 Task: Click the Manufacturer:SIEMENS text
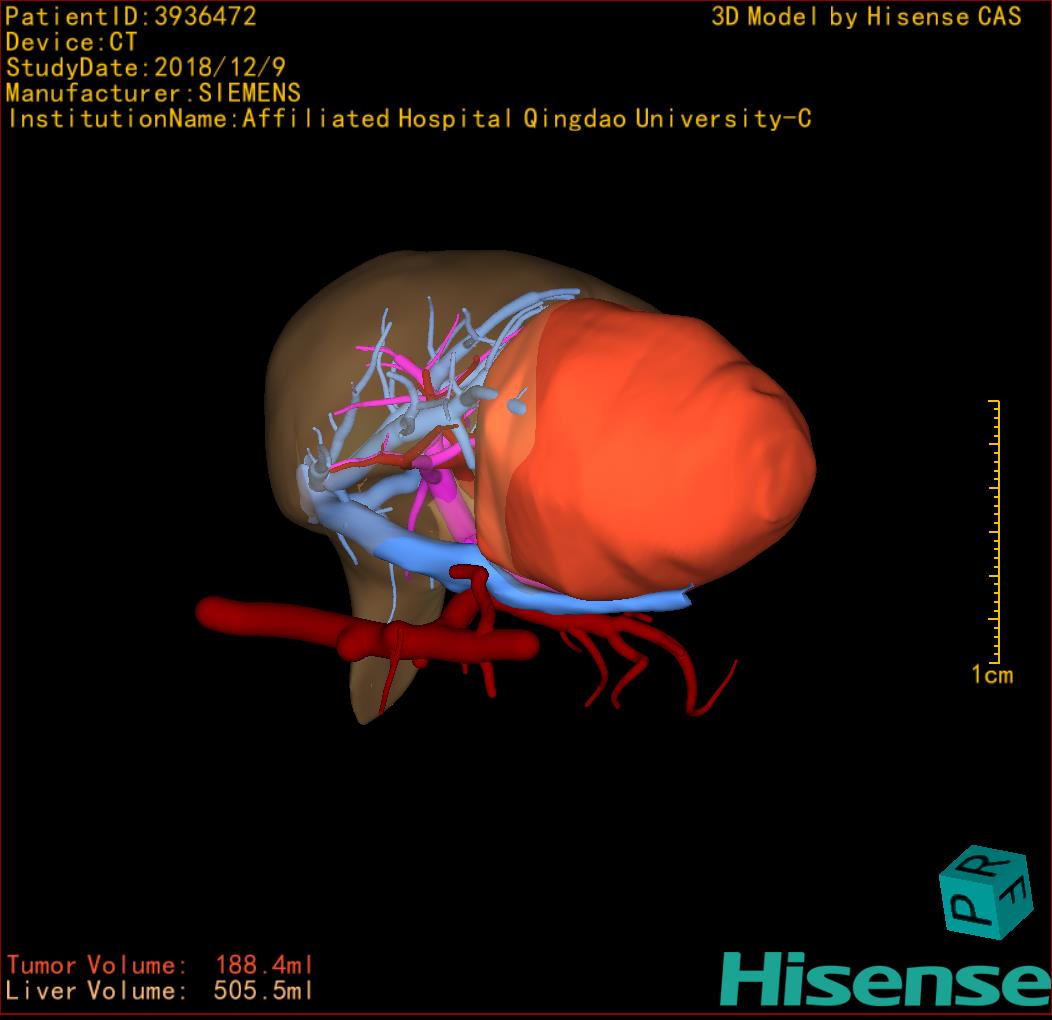click(x=153, y=93)
